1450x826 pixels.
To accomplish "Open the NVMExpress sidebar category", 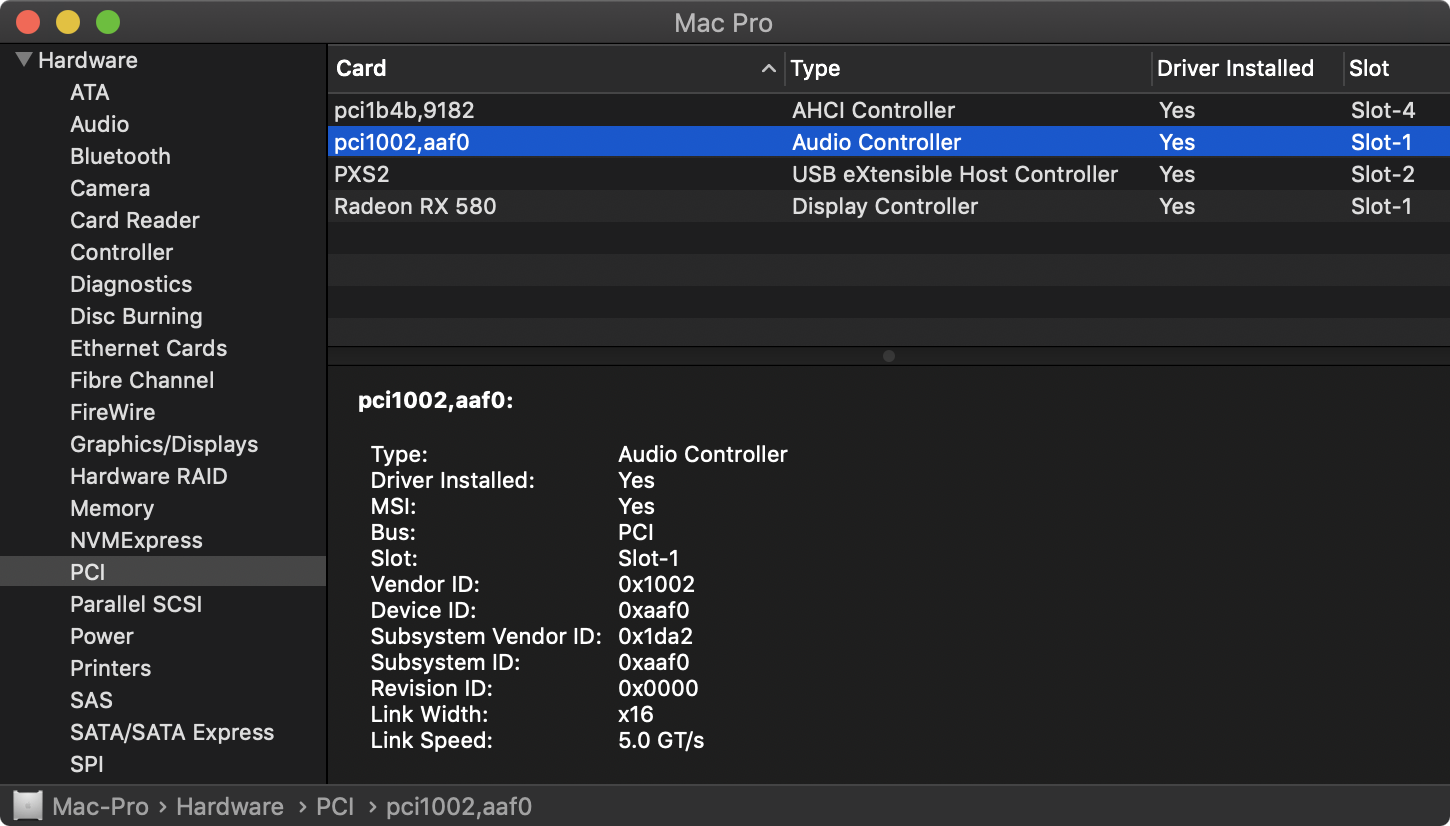I will 136,540.
